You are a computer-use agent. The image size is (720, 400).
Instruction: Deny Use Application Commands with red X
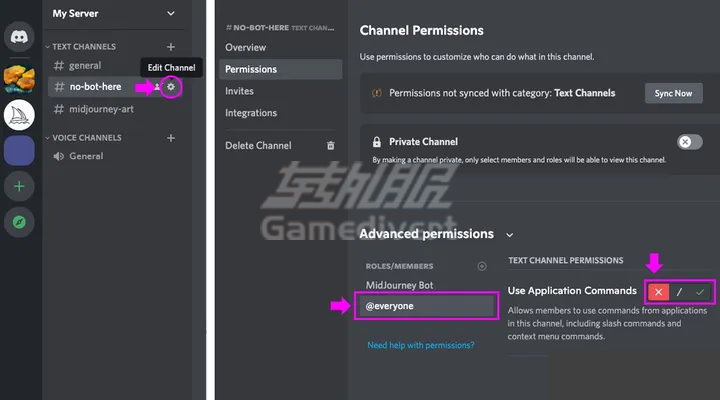click(x=658, y=292)
